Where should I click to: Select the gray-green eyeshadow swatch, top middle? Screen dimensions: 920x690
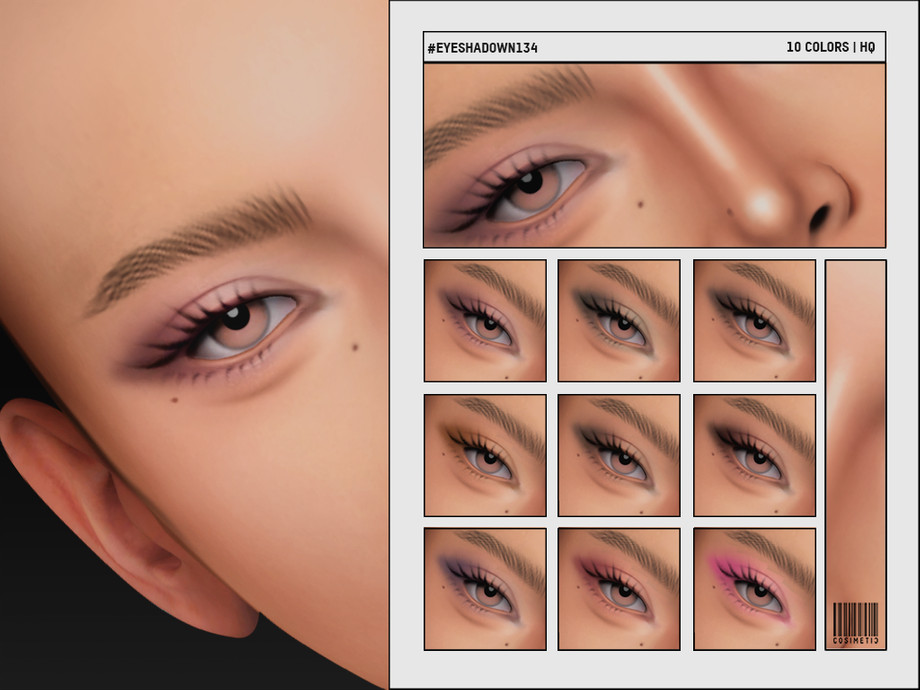click(x=619, y=320)
